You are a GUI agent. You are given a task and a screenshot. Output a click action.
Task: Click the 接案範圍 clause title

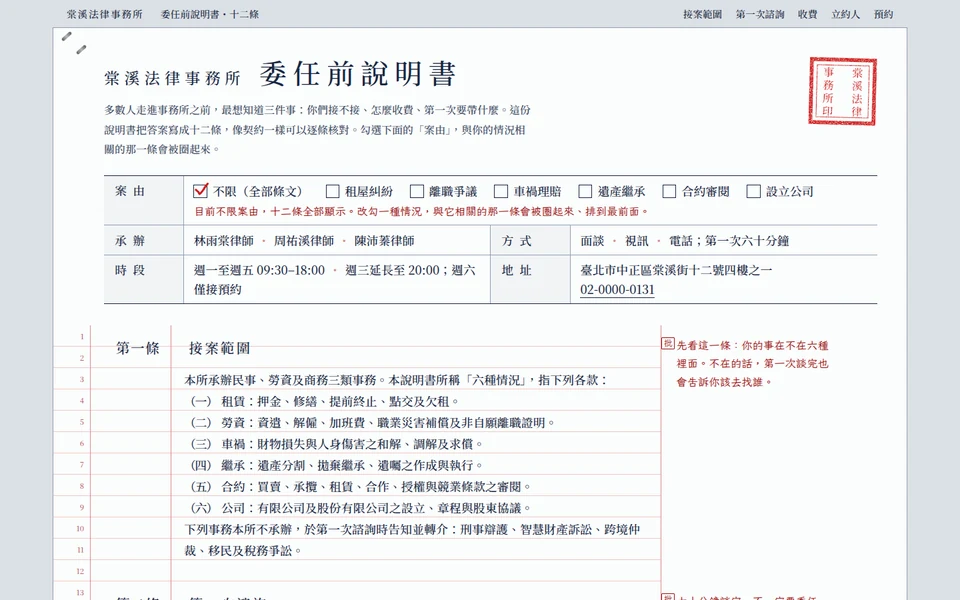tap(219, 348)
